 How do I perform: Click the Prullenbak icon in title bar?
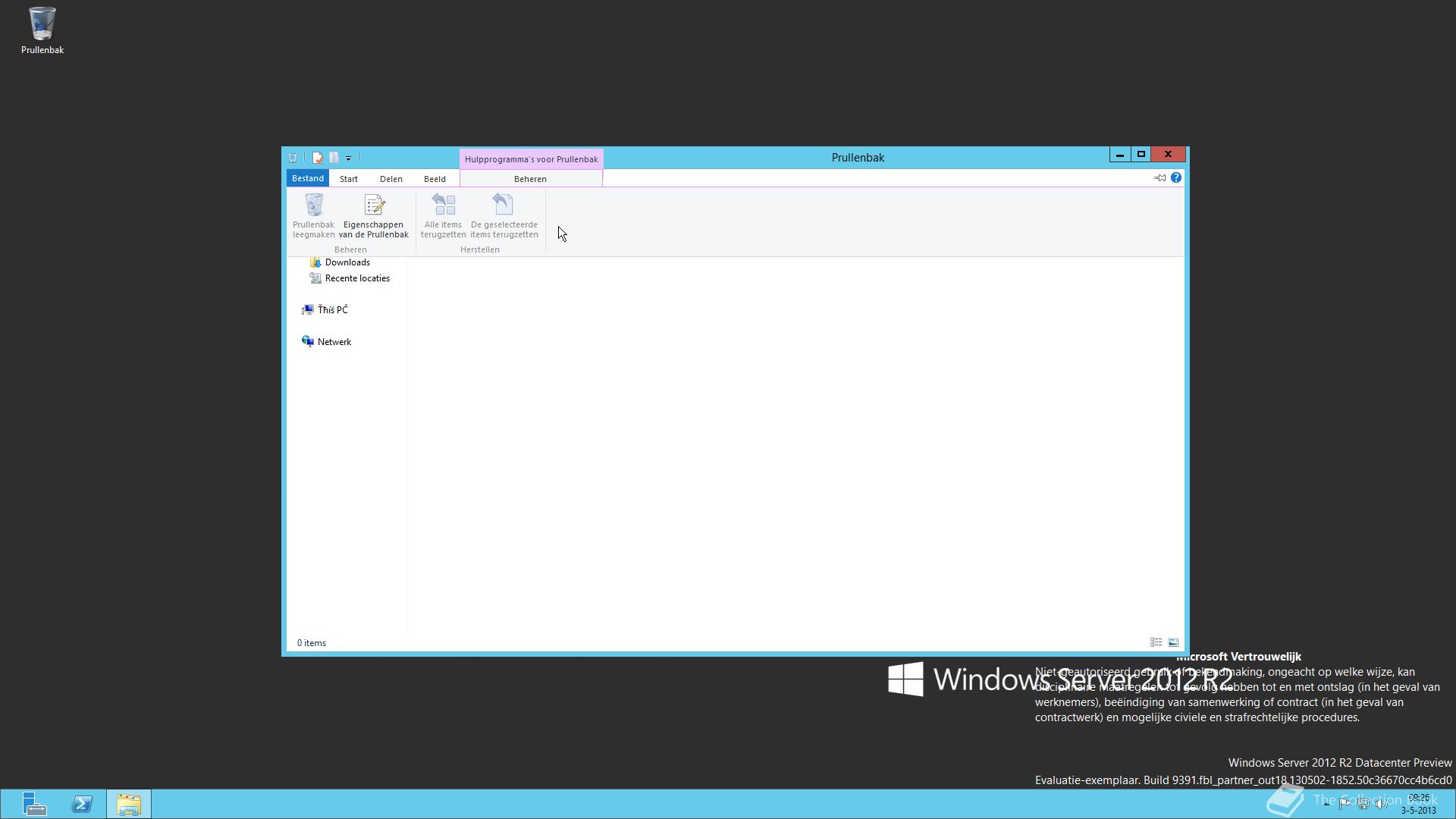point(293,158)
